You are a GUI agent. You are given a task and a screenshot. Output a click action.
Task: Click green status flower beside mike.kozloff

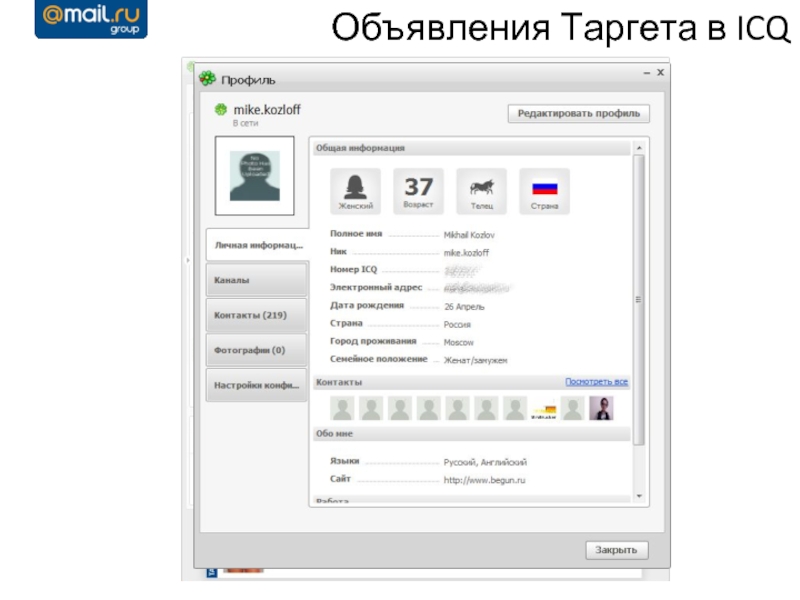(x=220, y=109)
